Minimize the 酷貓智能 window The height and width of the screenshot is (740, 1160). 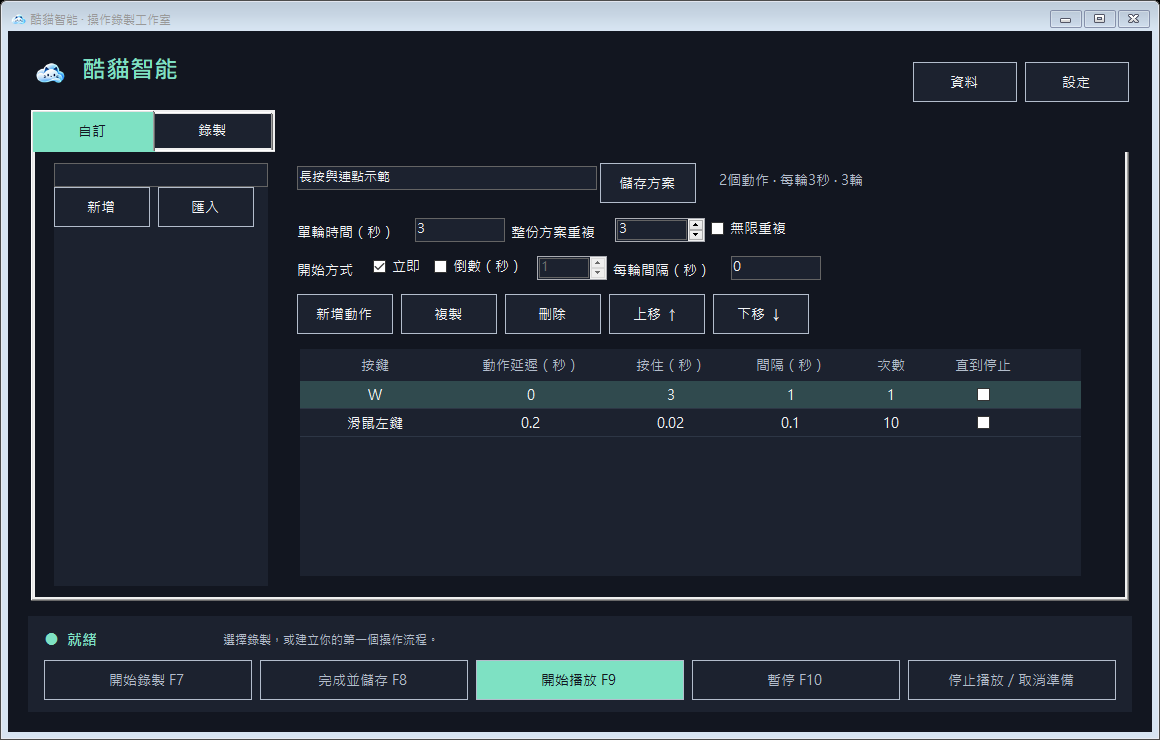1066,19
